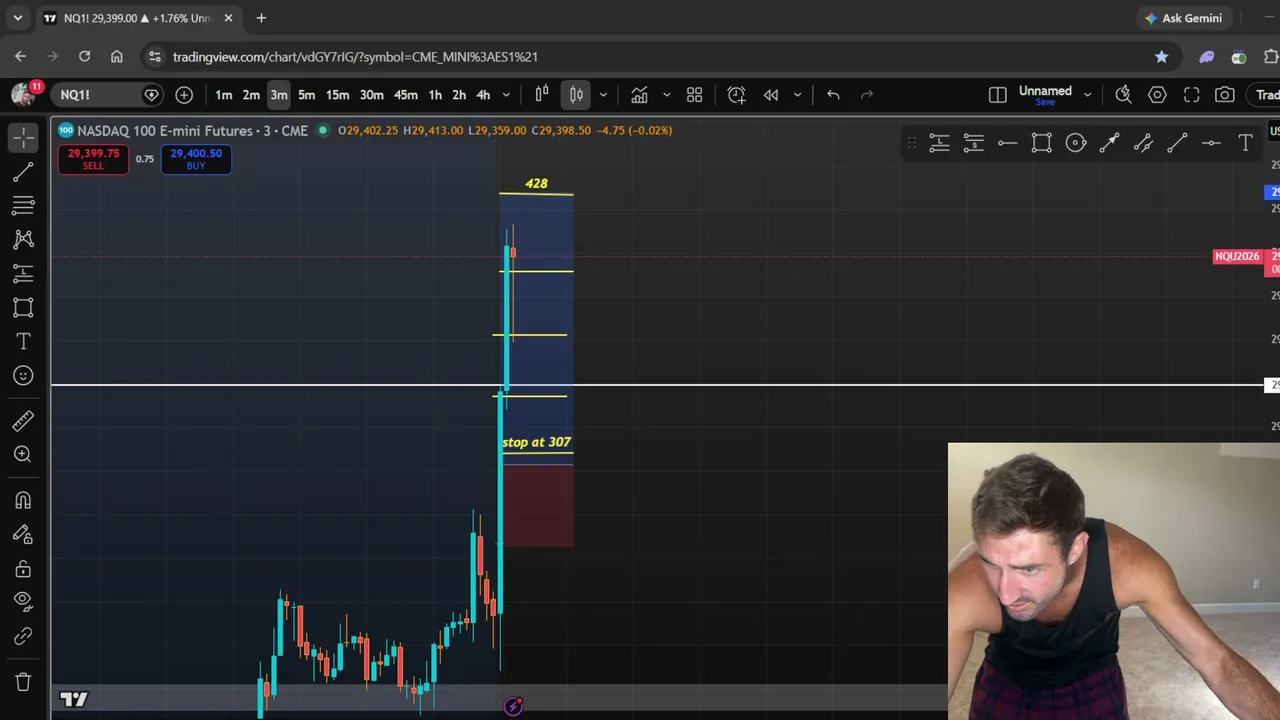The height and width of the screenshot is (720, 1280).
Task: Switch to the 30m timeframe
Action: [371, 95]
